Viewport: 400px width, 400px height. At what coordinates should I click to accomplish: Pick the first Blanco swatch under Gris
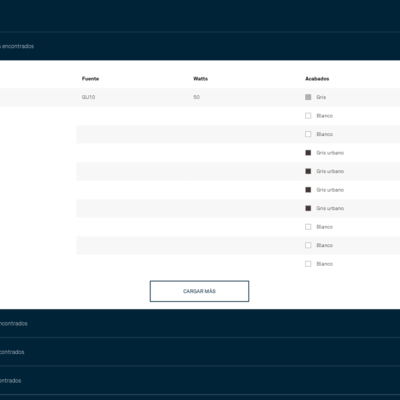click(x=308, y=116)
